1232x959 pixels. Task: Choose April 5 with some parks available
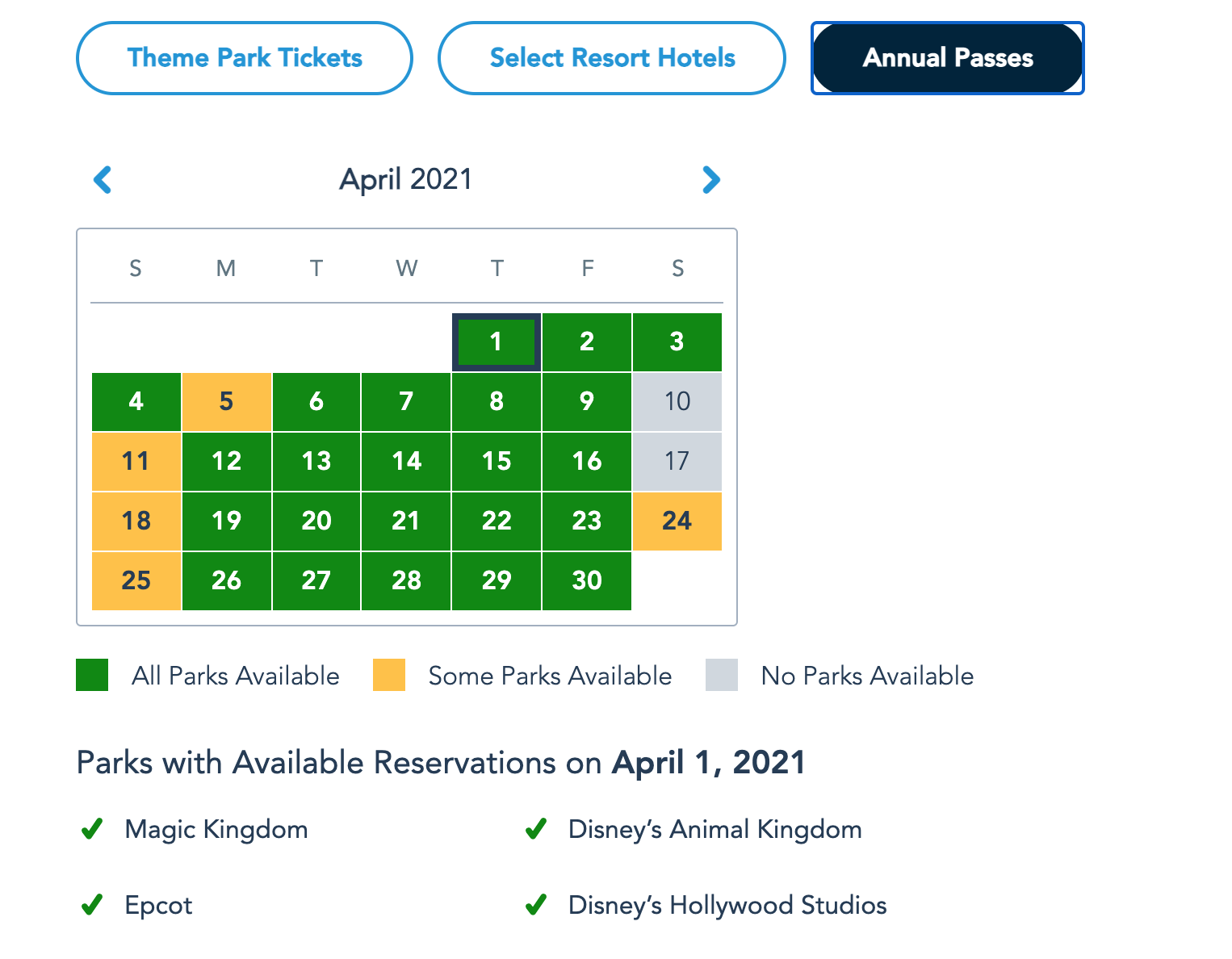point(227,401)
